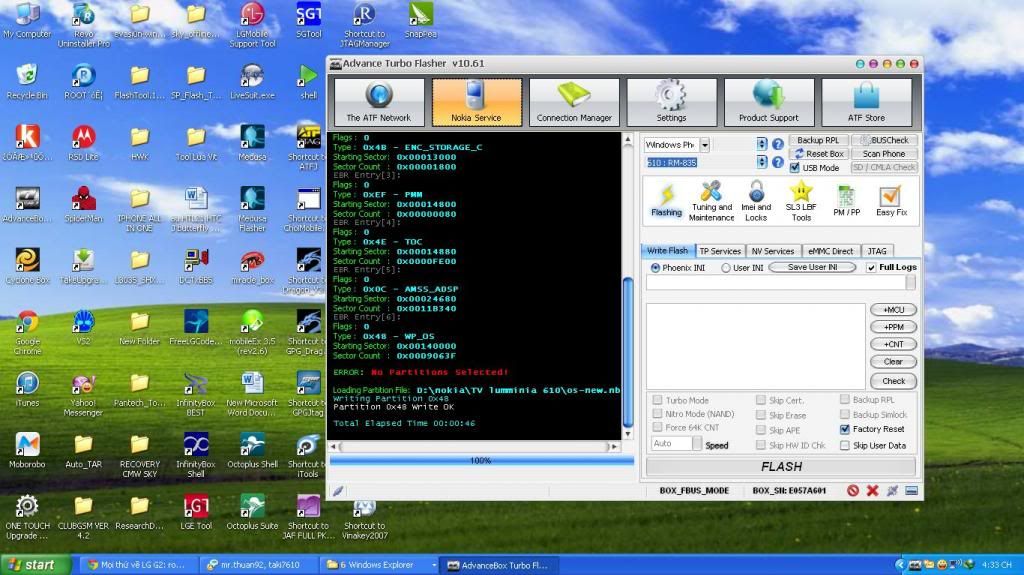This screenshot has height=575, width=1024.
Task: Click the 100% progress bar
Action: (x=481, y=461)
